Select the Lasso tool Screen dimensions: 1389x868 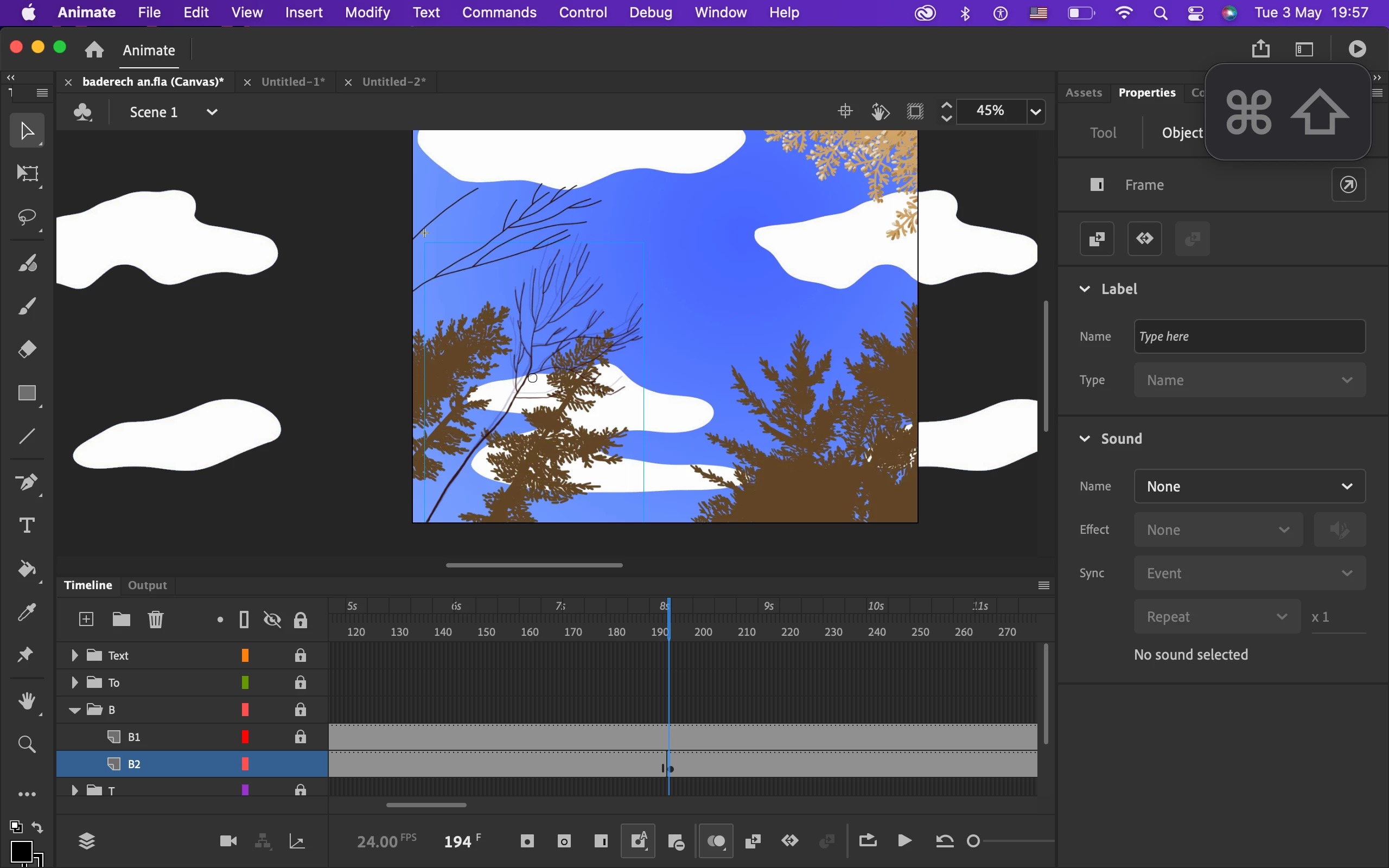27,217
